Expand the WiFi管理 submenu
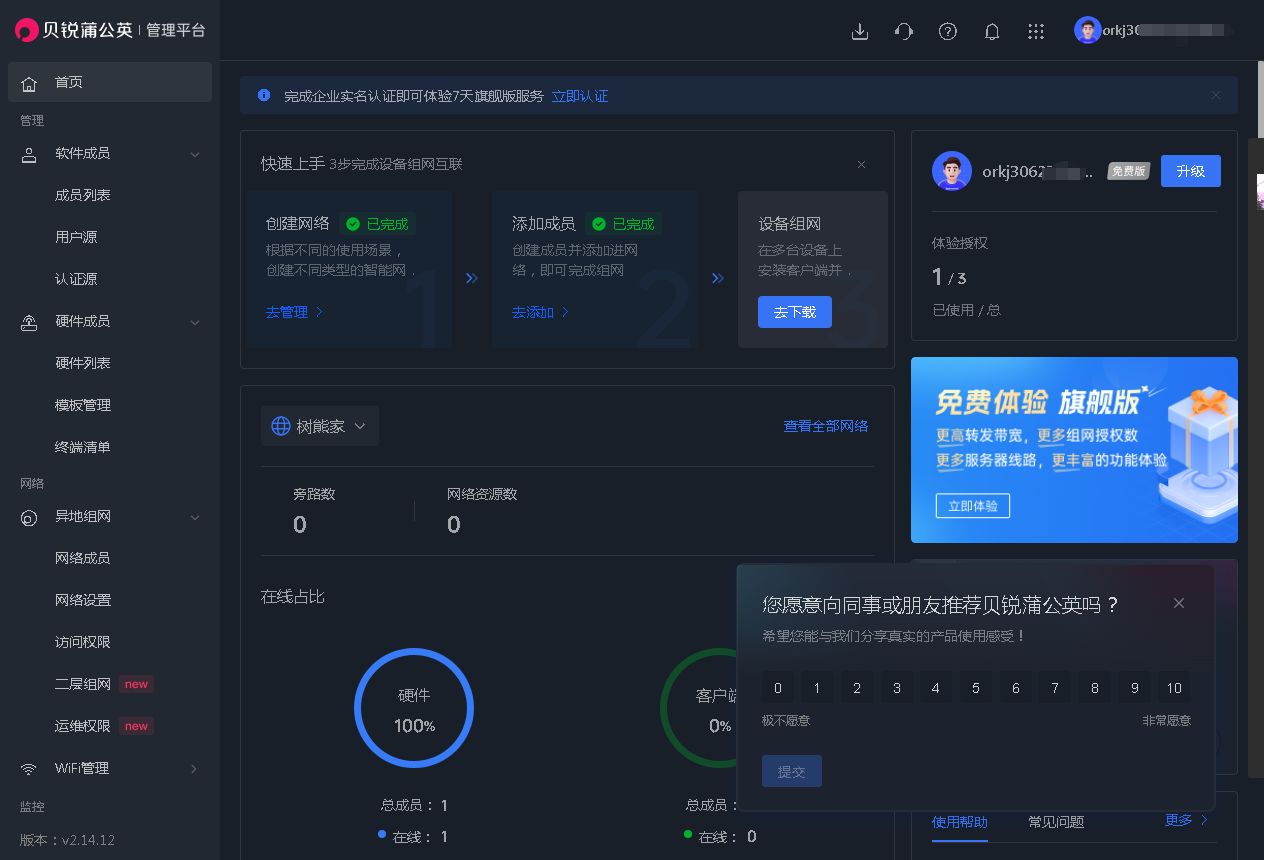Screen dimensions: 1264x860 pos(194,769)
